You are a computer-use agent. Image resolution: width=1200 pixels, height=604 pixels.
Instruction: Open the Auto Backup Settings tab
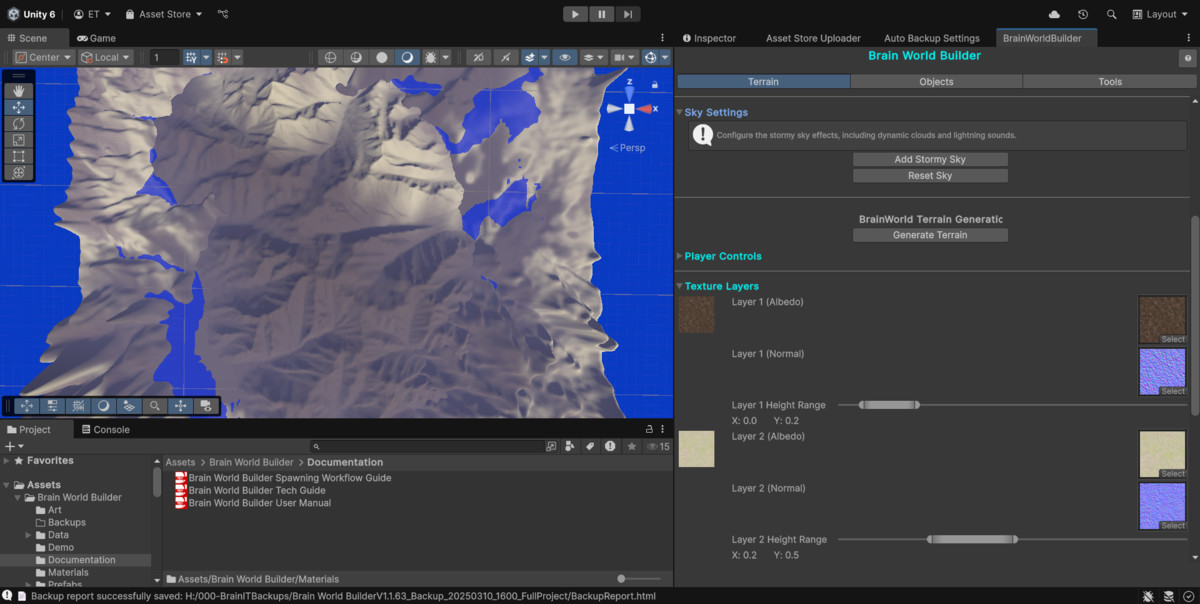[932, 38]
